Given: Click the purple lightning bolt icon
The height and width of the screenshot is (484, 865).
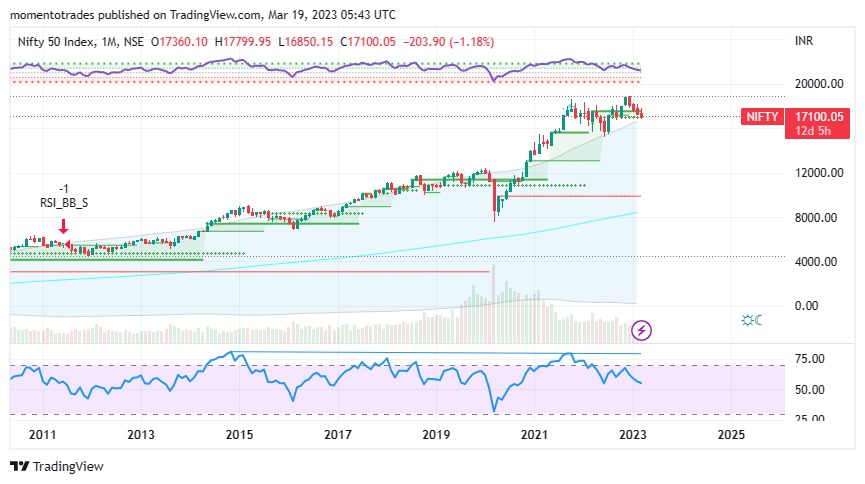Looking at the screenshot, I should 641,330.
